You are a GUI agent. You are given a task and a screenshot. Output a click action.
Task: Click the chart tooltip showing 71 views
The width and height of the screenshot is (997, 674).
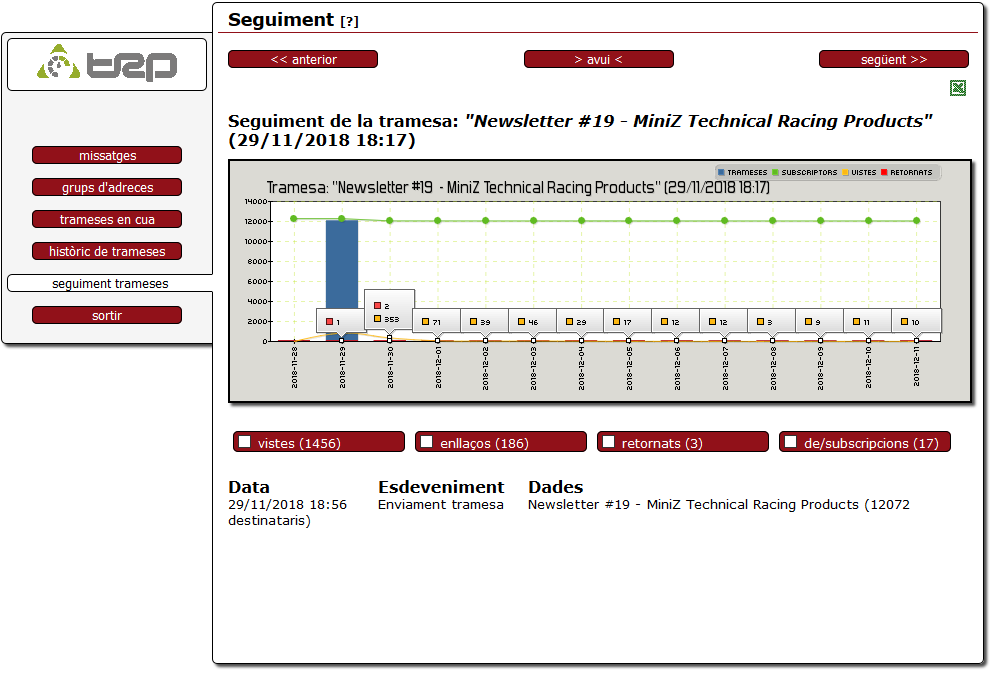pos(436,322)
